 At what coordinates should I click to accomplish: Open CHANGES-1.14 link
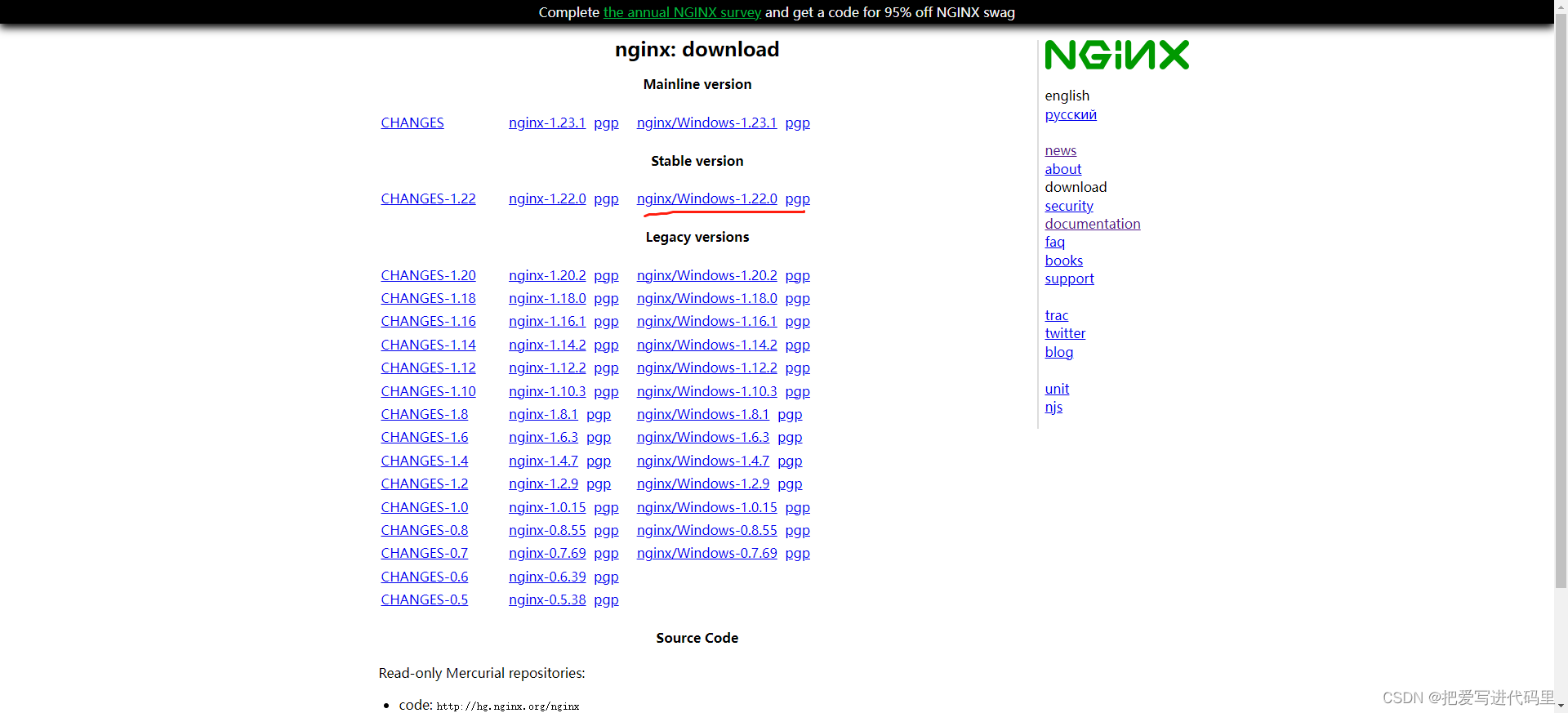pos(428,345)
